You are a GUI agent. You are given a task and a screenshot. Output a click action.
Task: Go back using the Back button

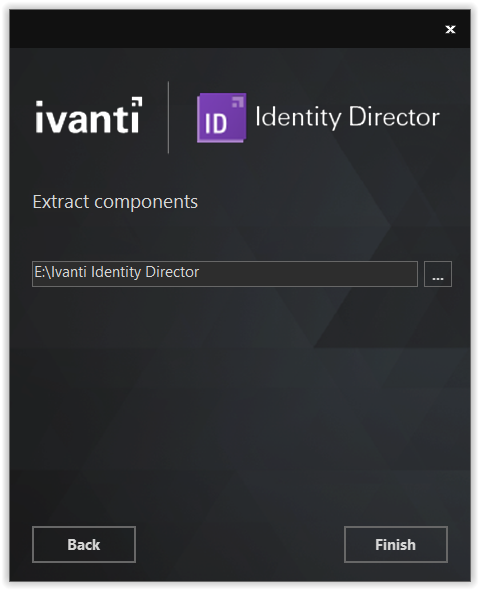[84, 544]
